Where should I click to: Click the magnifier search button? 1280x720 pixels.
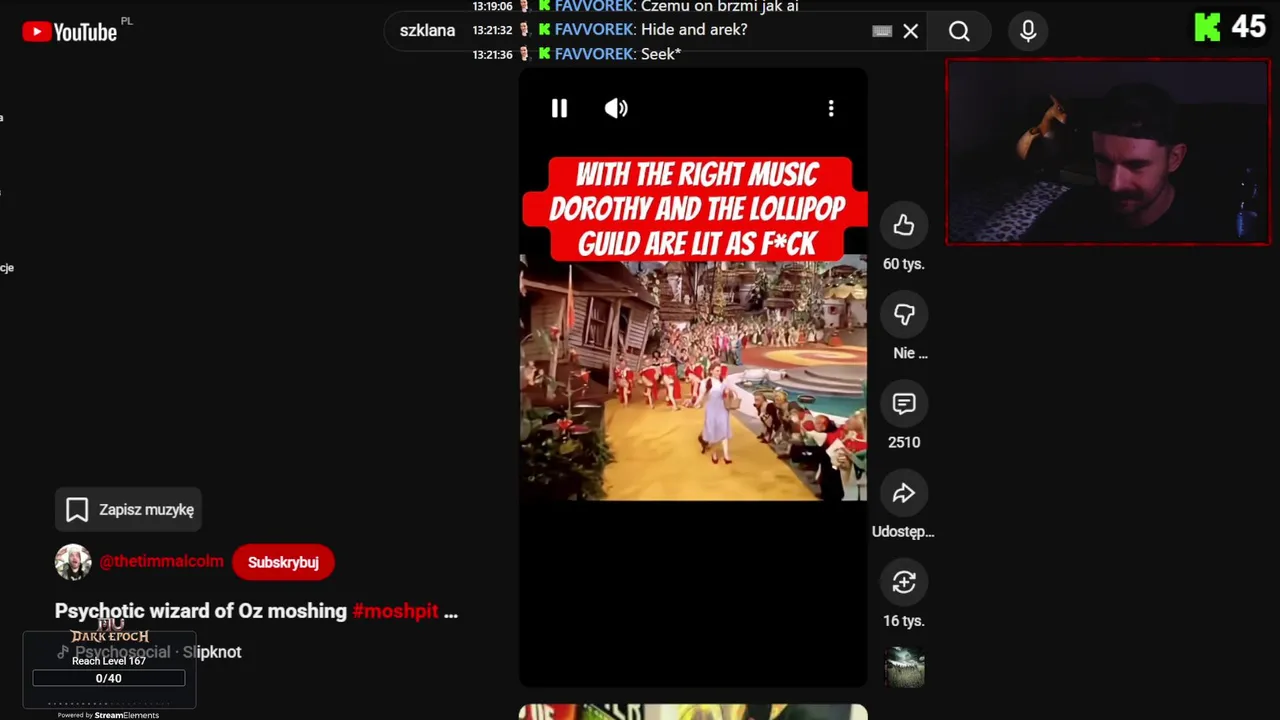point(959,31)
